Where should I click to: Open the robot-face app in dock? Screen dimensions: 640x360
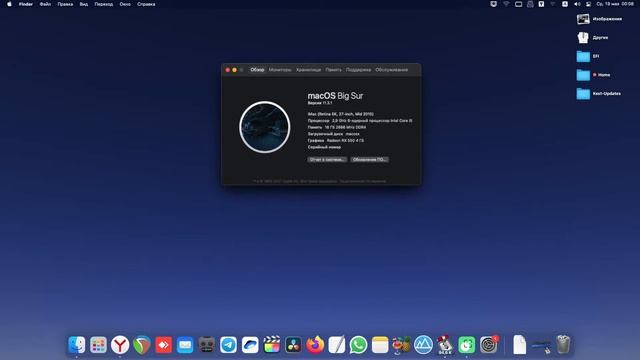[x=207, y=345]
